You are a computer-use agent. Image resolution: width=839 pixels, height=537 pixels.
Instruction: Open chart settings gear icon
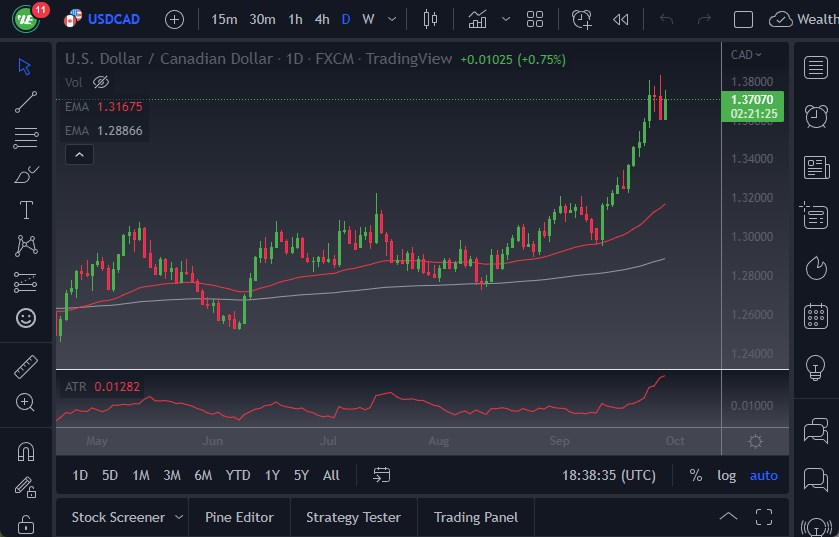click(756, 441)
